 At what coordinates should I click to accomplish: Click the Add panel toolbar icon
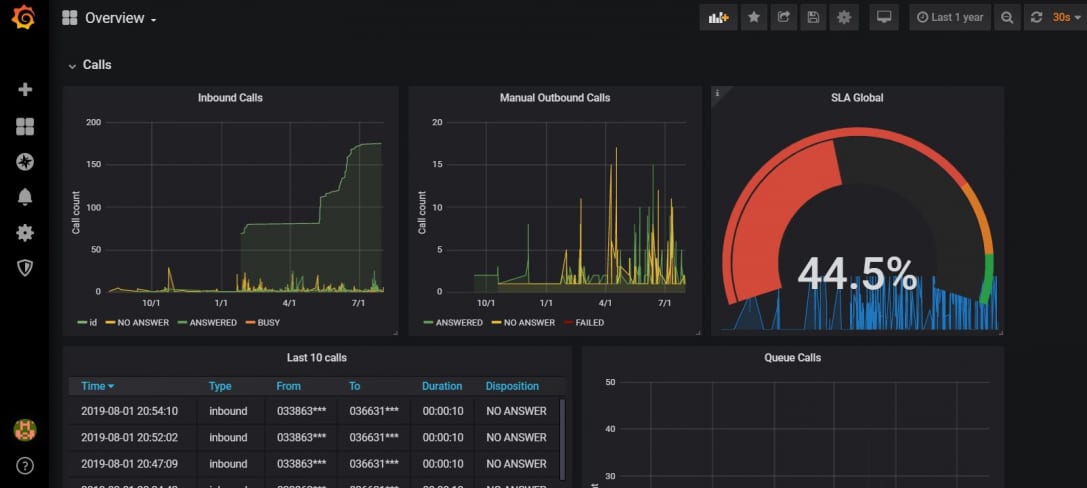[718, 17]
